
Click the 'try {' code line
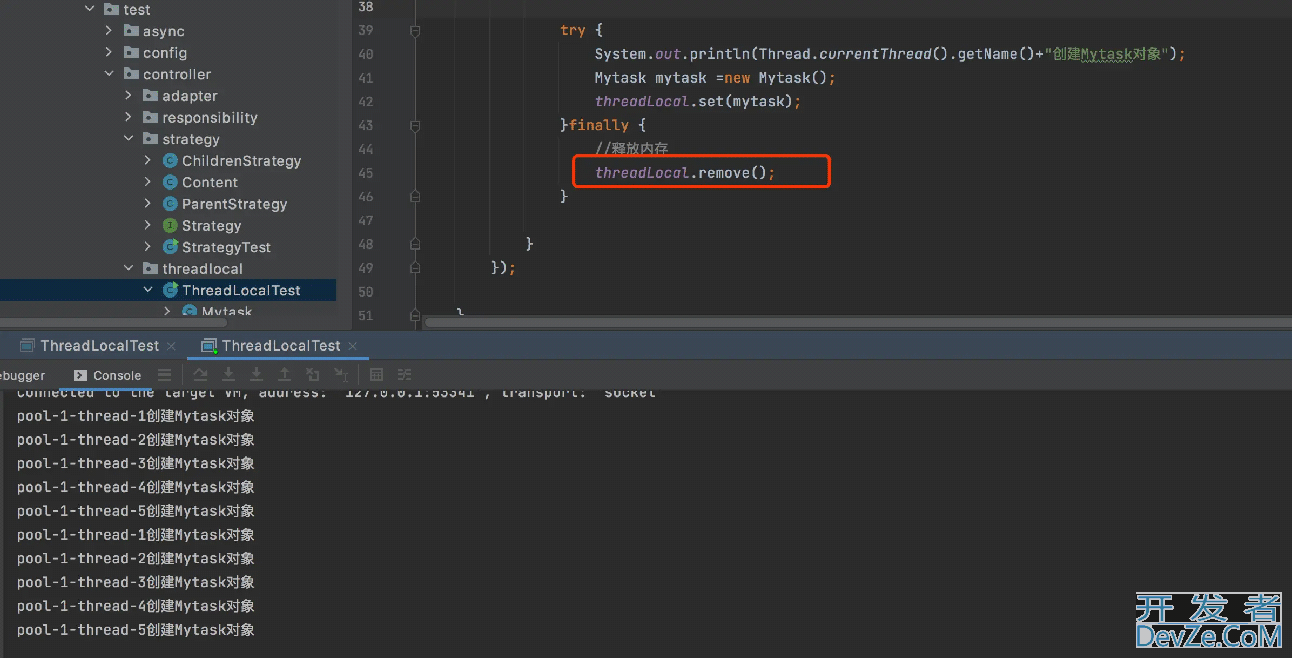(581, 30)
